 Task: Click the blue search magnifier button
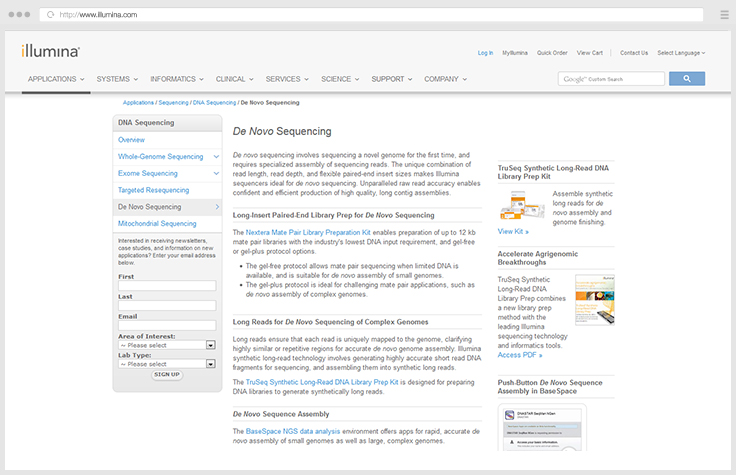tap(687, 78)
